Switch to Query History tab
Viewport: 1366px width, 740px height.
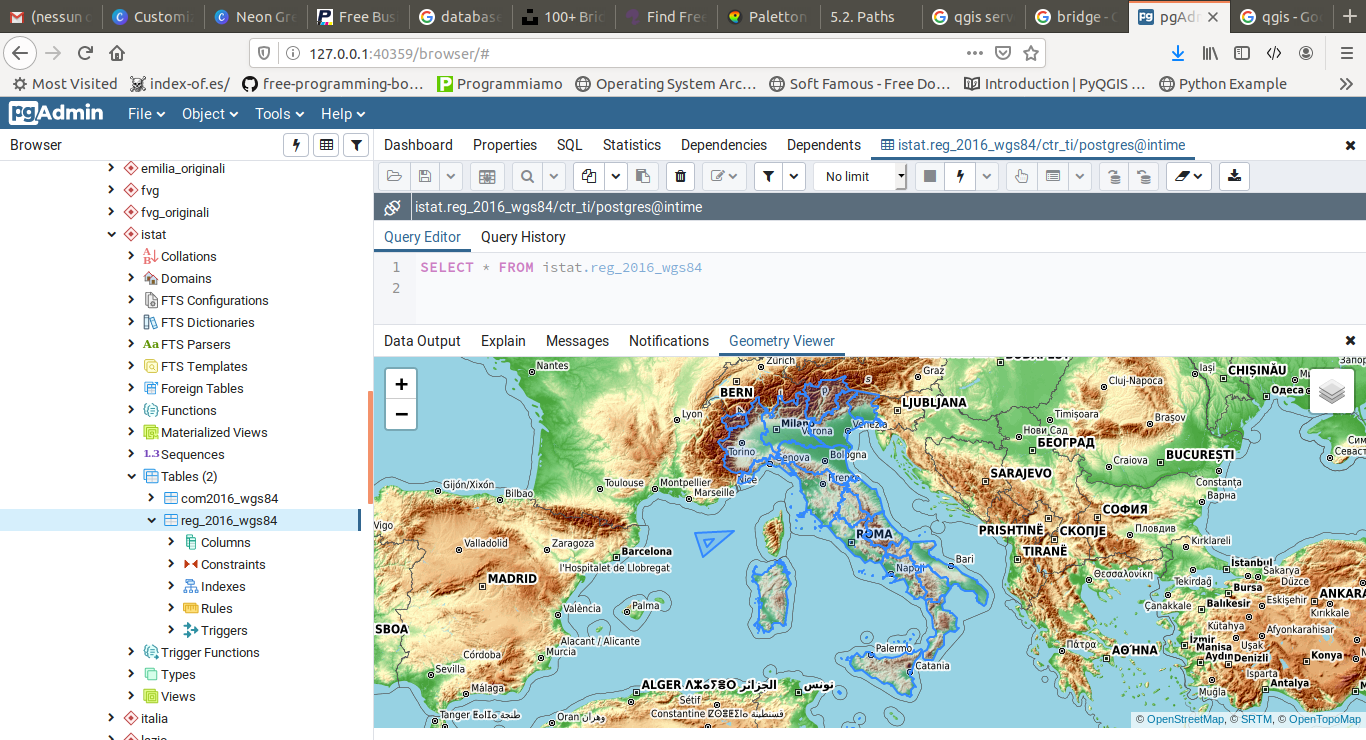pyautogui.click(x=523, y=237)
